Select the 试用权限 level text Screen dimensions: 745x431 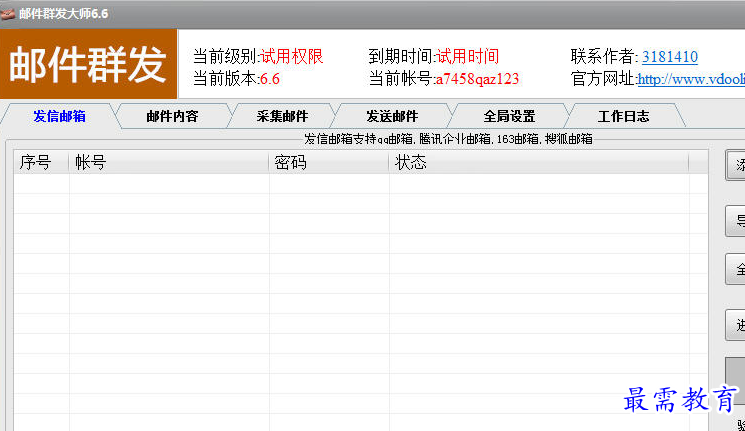point(292,57)
